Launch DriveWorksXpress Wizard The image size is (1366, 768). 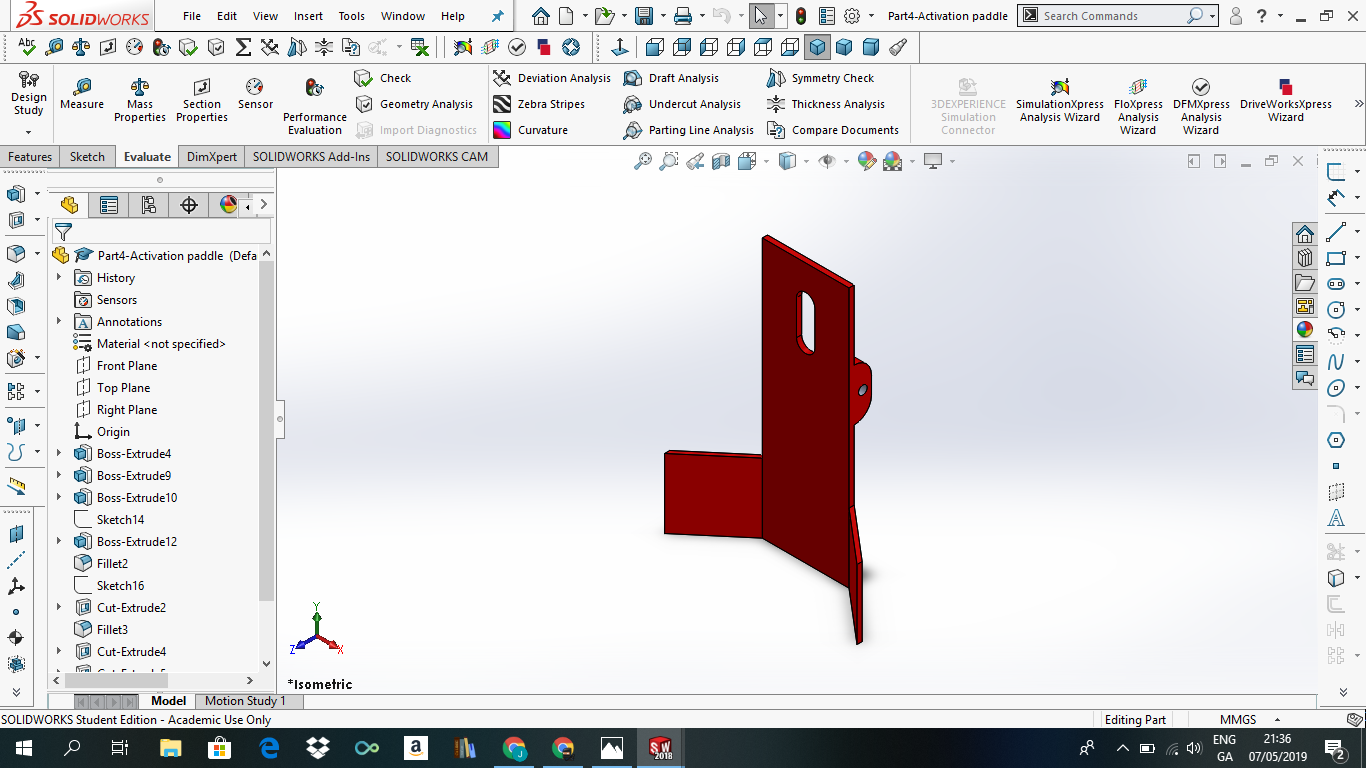[1286, 101]
